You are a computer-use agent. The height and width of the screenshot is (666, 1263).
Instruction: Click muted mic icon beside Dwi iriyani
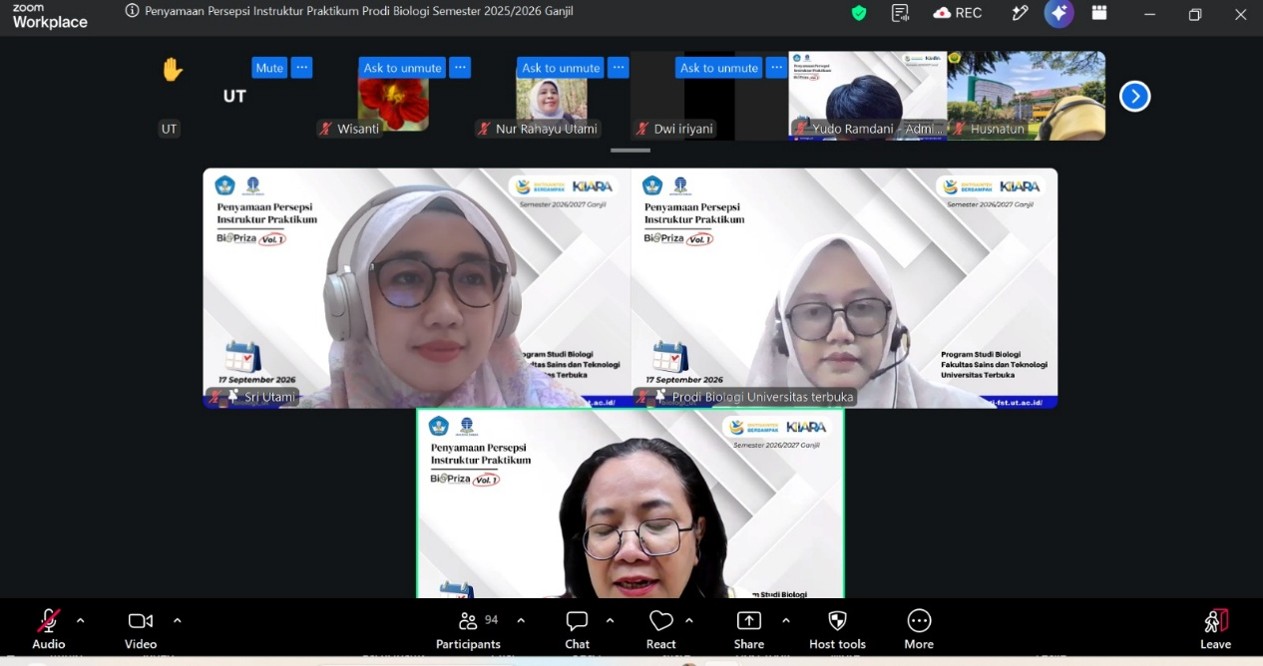click(643, 129)
